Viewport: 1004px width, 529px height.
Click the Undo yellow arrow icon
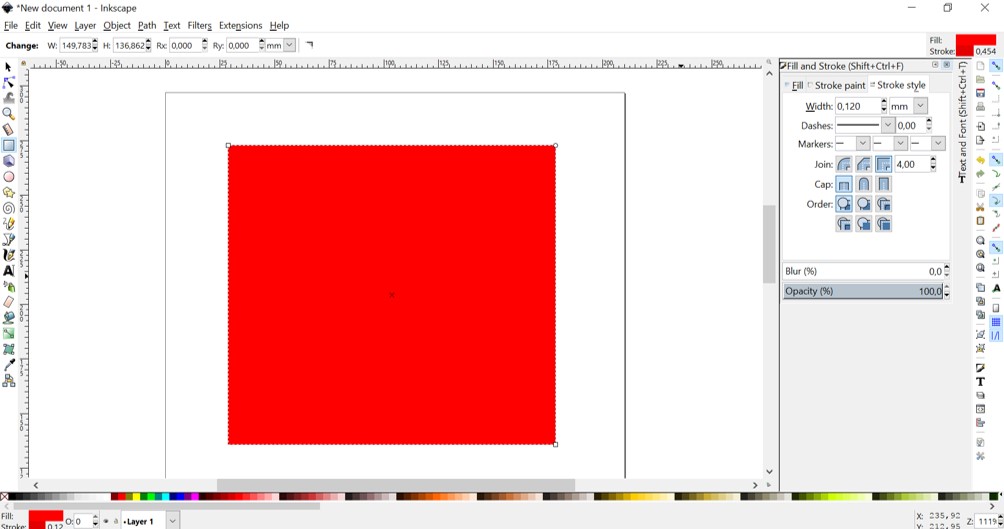click(980, 160)
